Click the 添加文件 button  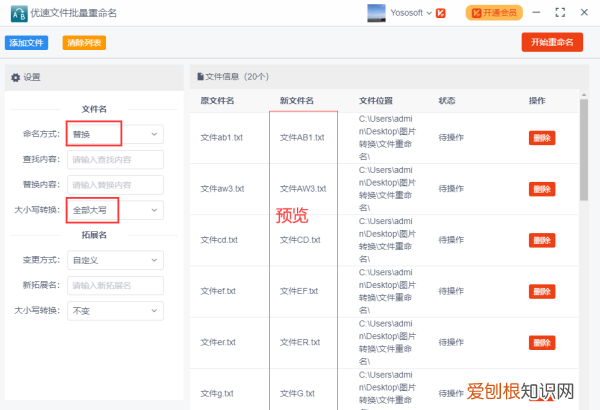pyautogui.click(x=27, y=43)
